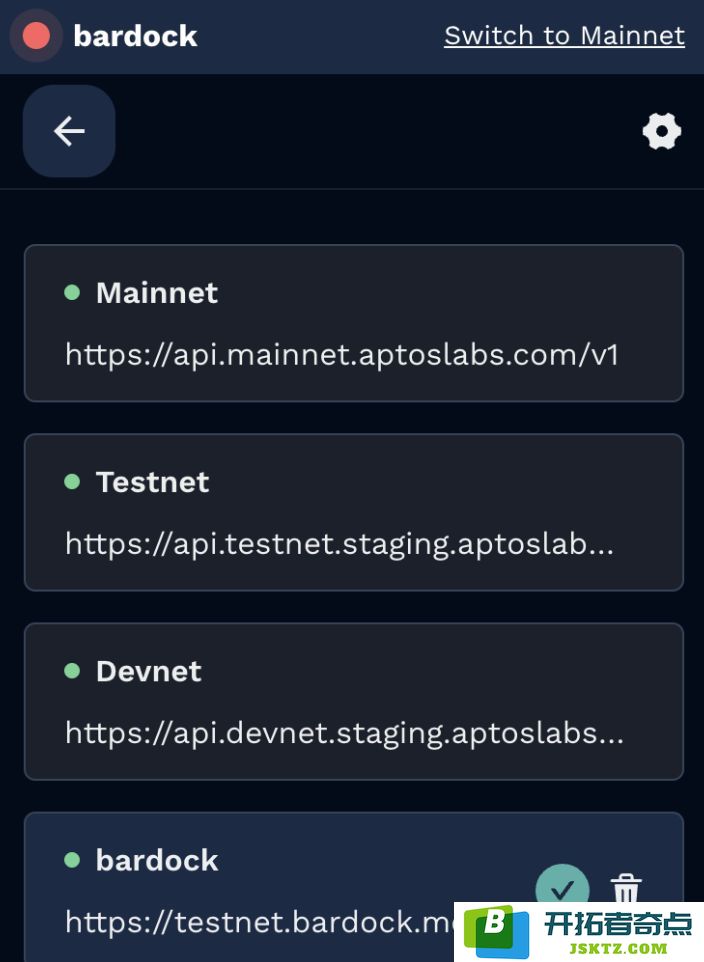Follow the Switch to Mainnet link
This screenshot has height=962, width=704.
(564, 36)
